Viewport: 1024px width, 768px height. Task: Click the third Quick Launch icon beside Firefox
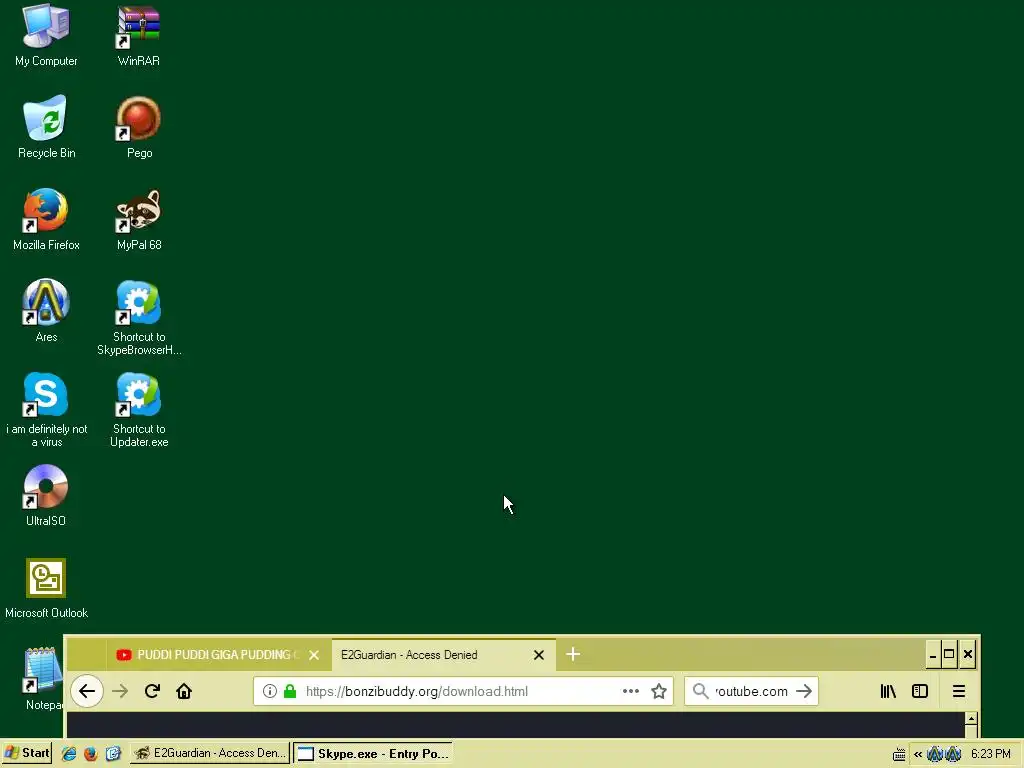(113, 754)
